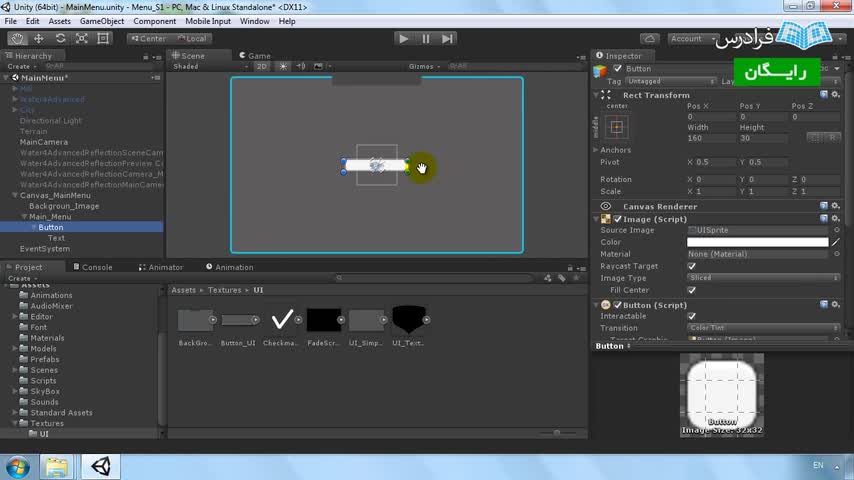854x480 pixels.
Task: Select EventSystem in Hierarchy
Action: click(x=45, y=248)
